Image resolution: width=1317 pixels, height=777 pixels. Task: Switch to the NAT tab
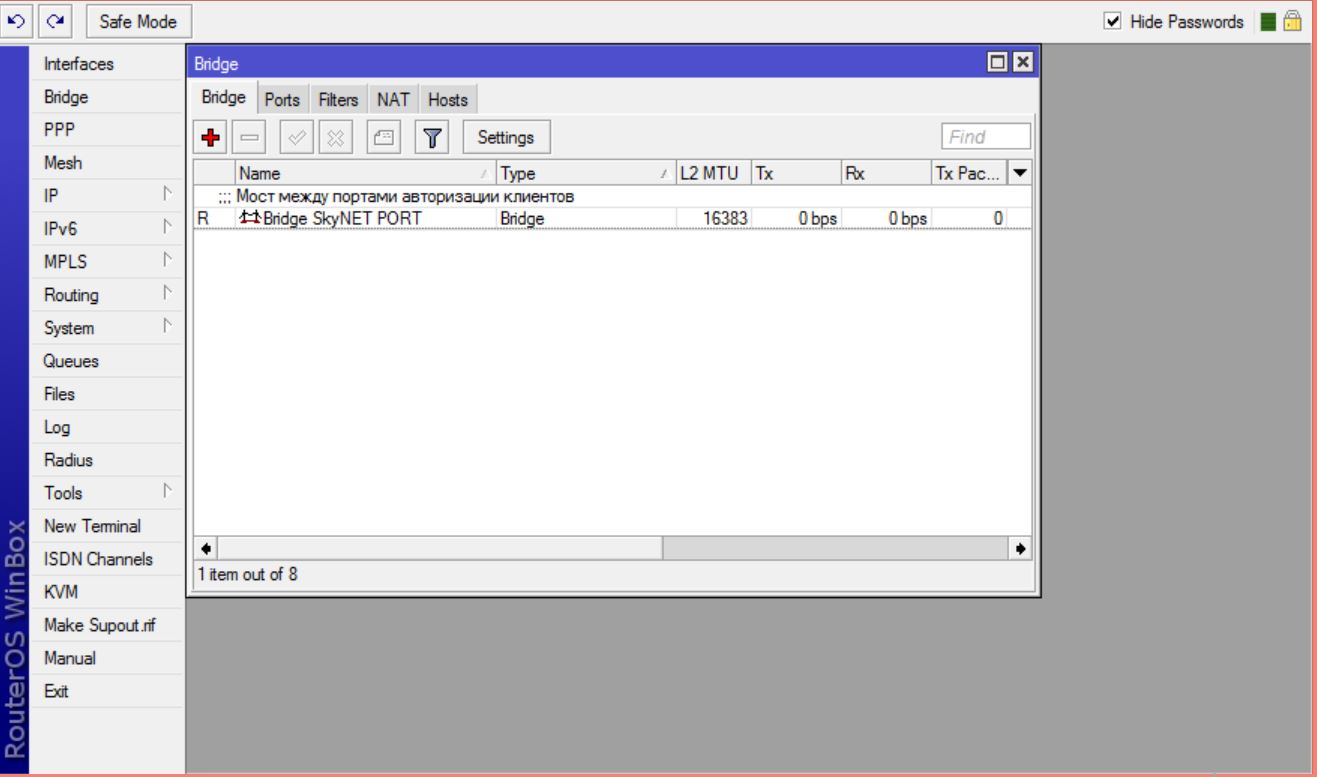[x=394, y=100]
